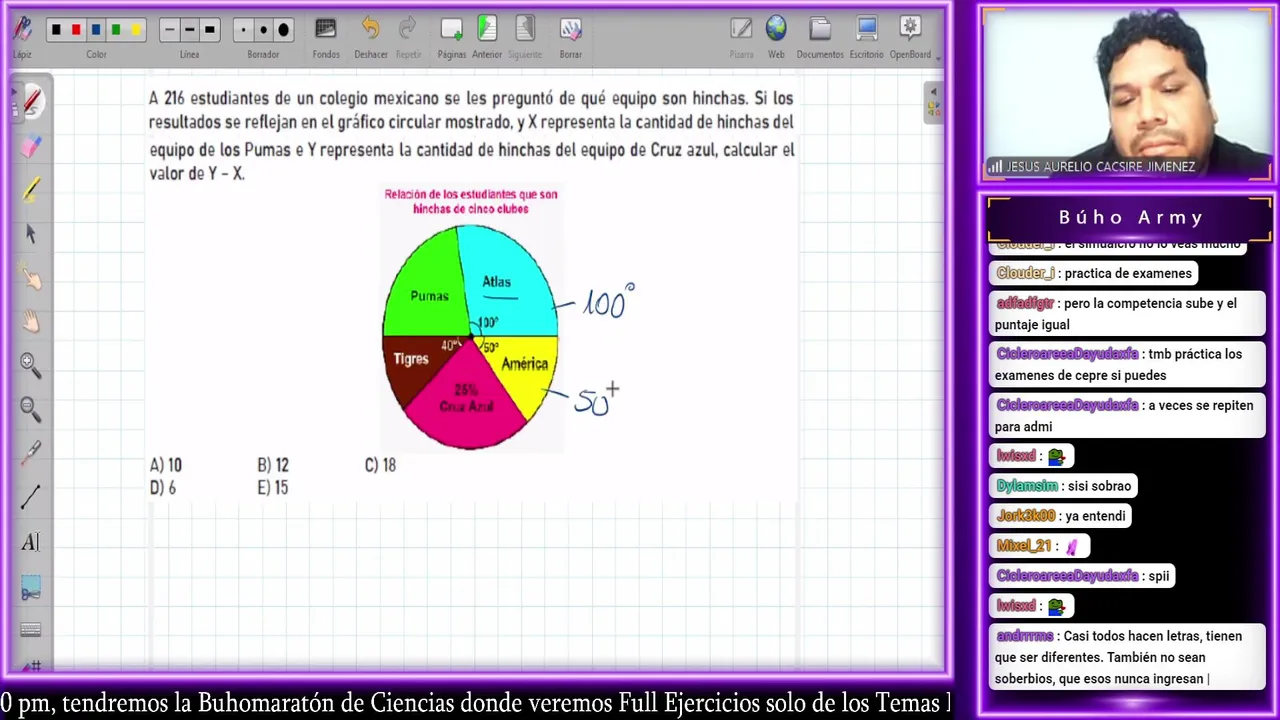Viewport: 1280px width, 720px height.
Task: Select the yellow highlighter tool
Action: click(x=31, y=189)
